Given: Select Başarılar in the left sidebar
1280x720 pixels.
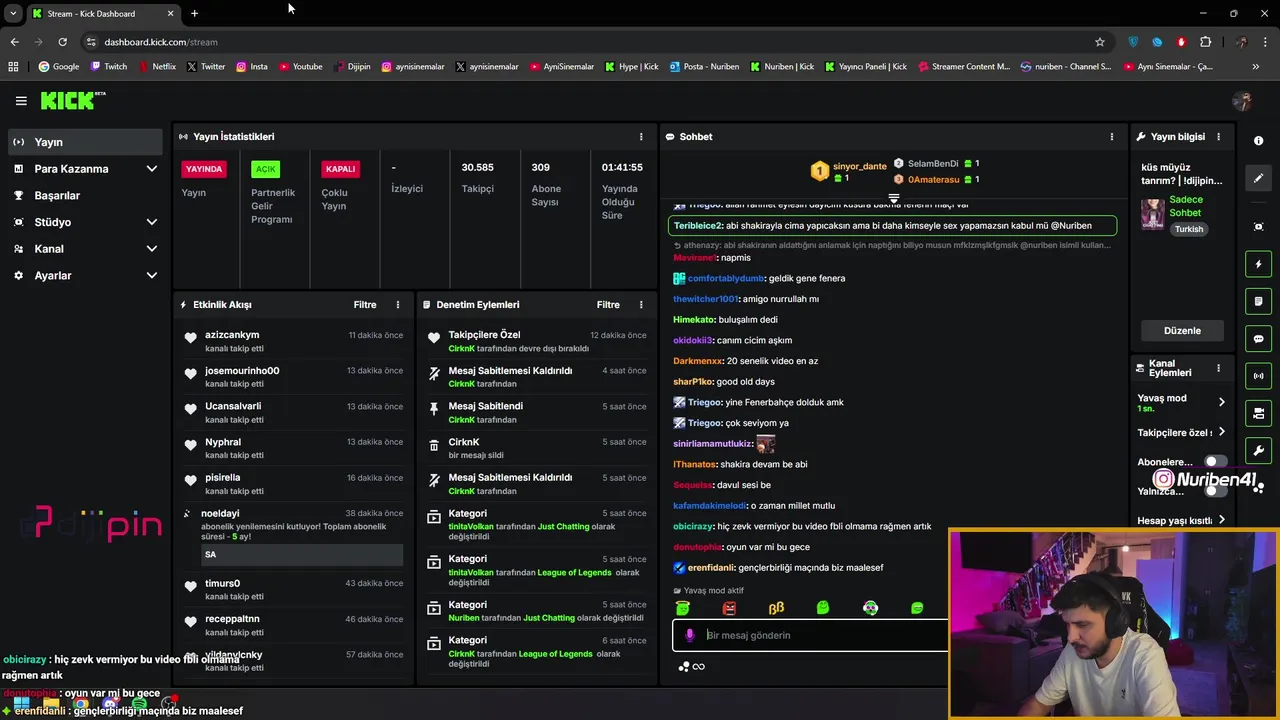Looking at the screenshot, I should (85, 196).
